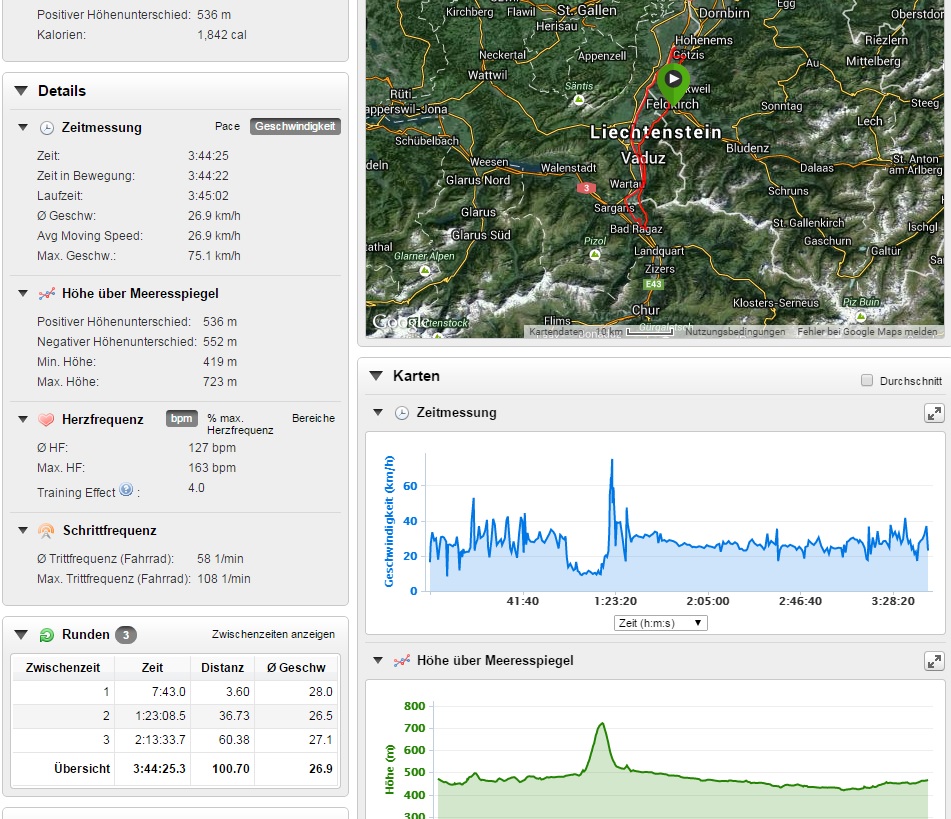The height and width of the screenshot is (819, 951).
Task: Expand the Zeitmessung chart to fullscreen
Action: pos(933,413)
